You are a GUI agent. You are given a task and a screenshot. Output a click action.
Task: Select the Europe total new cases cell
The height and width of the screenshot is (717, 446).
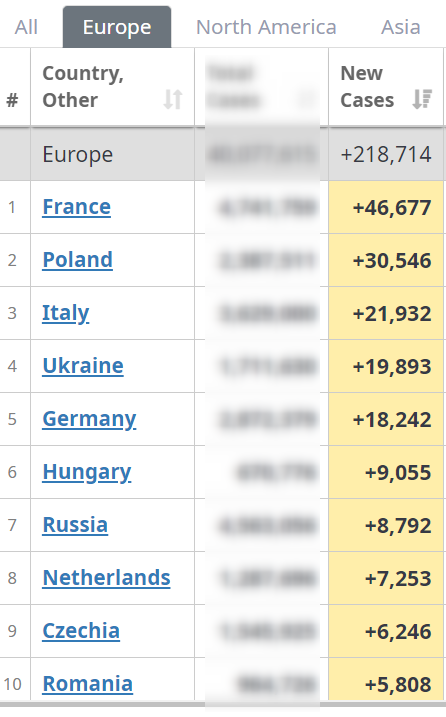(x=386, y=155)
